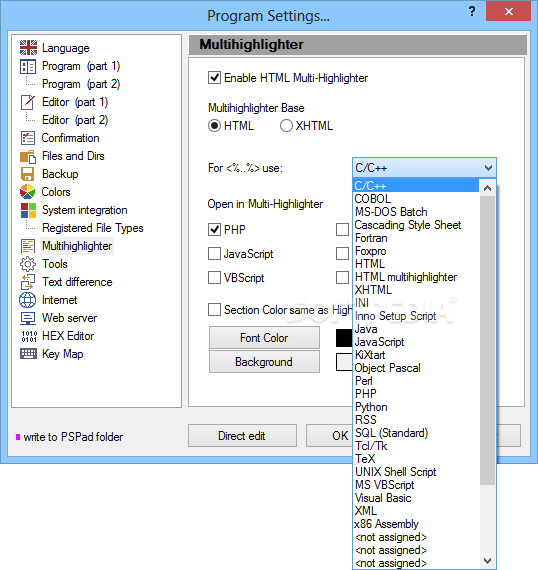Click the Background button
The height and width of the screenshot is (570, 538).
point(264,362)
